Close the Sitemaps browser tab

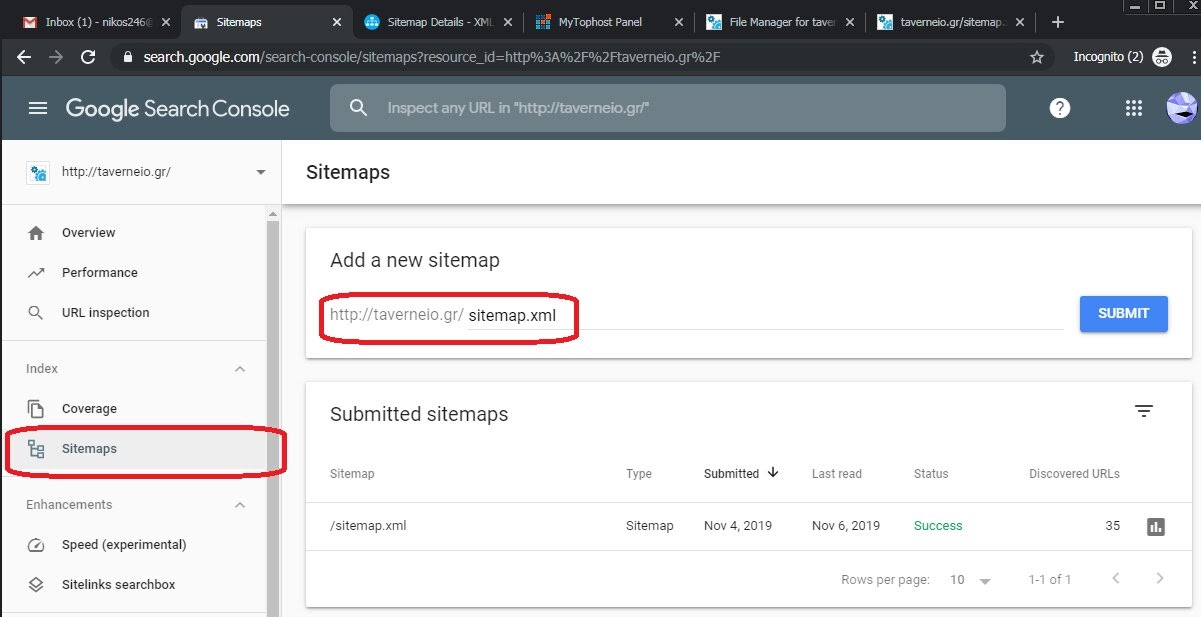tap(335, 22)
